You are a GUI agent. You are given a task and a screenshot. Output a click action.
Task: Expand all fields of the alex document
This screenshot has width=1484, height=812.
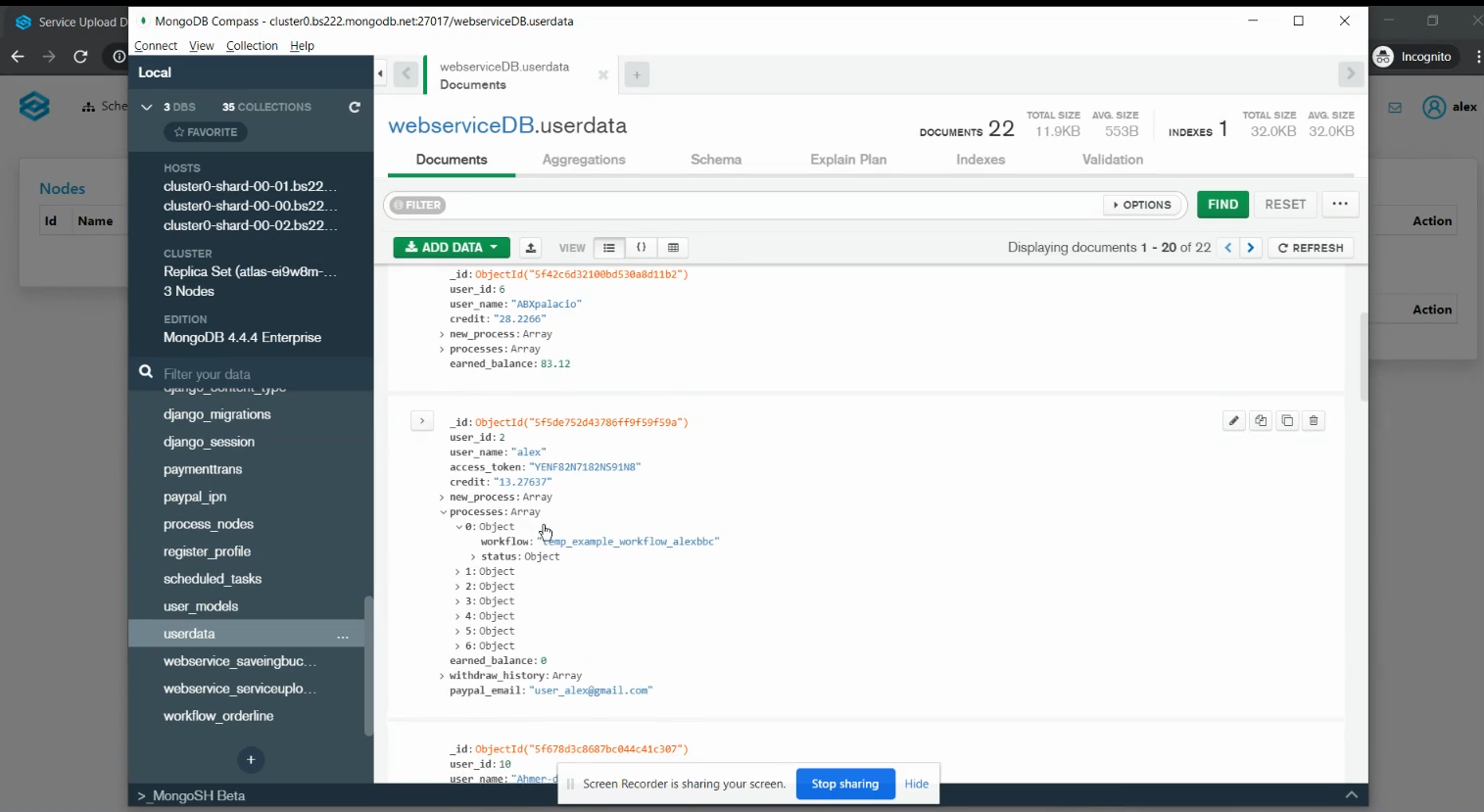(421, 421)
